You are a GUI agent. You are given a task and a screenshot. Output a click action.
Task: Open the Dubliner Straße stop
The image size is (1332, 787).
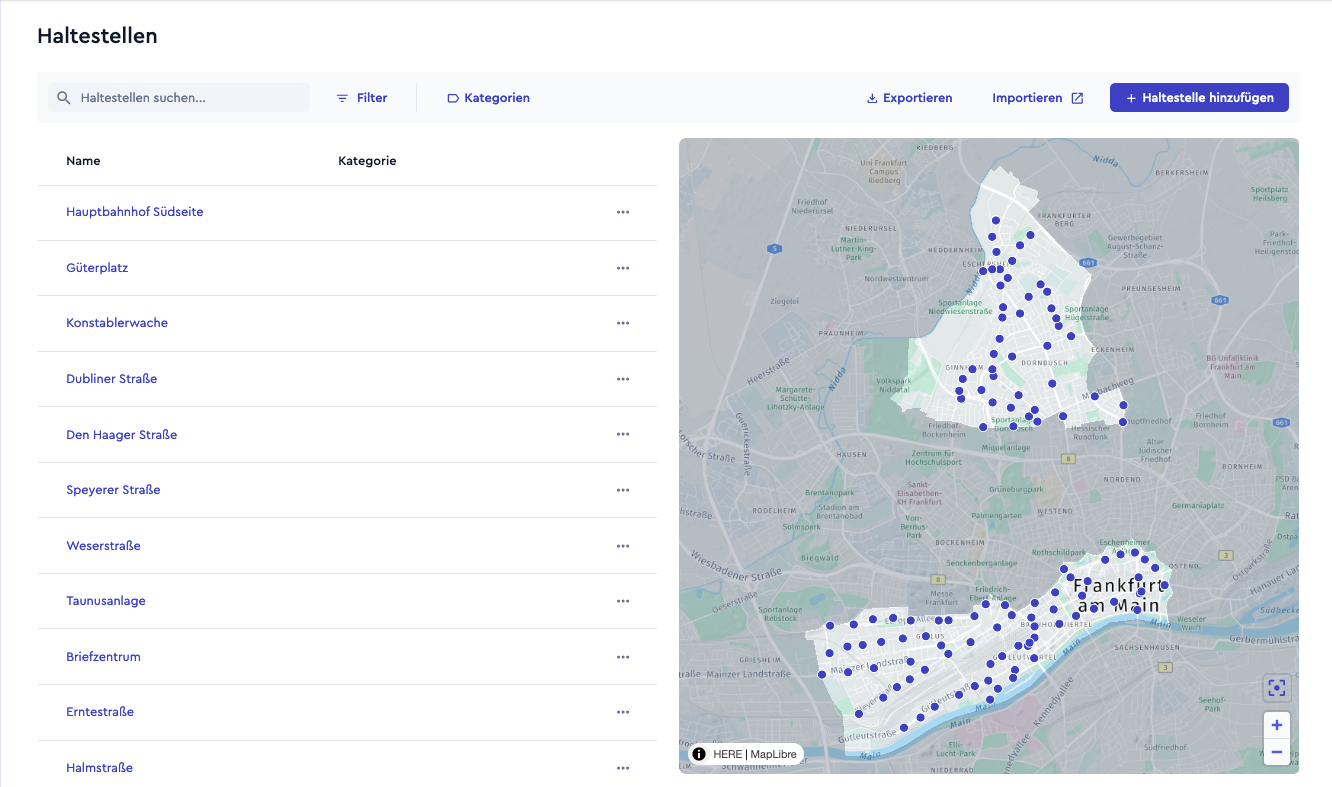[112, 379]
